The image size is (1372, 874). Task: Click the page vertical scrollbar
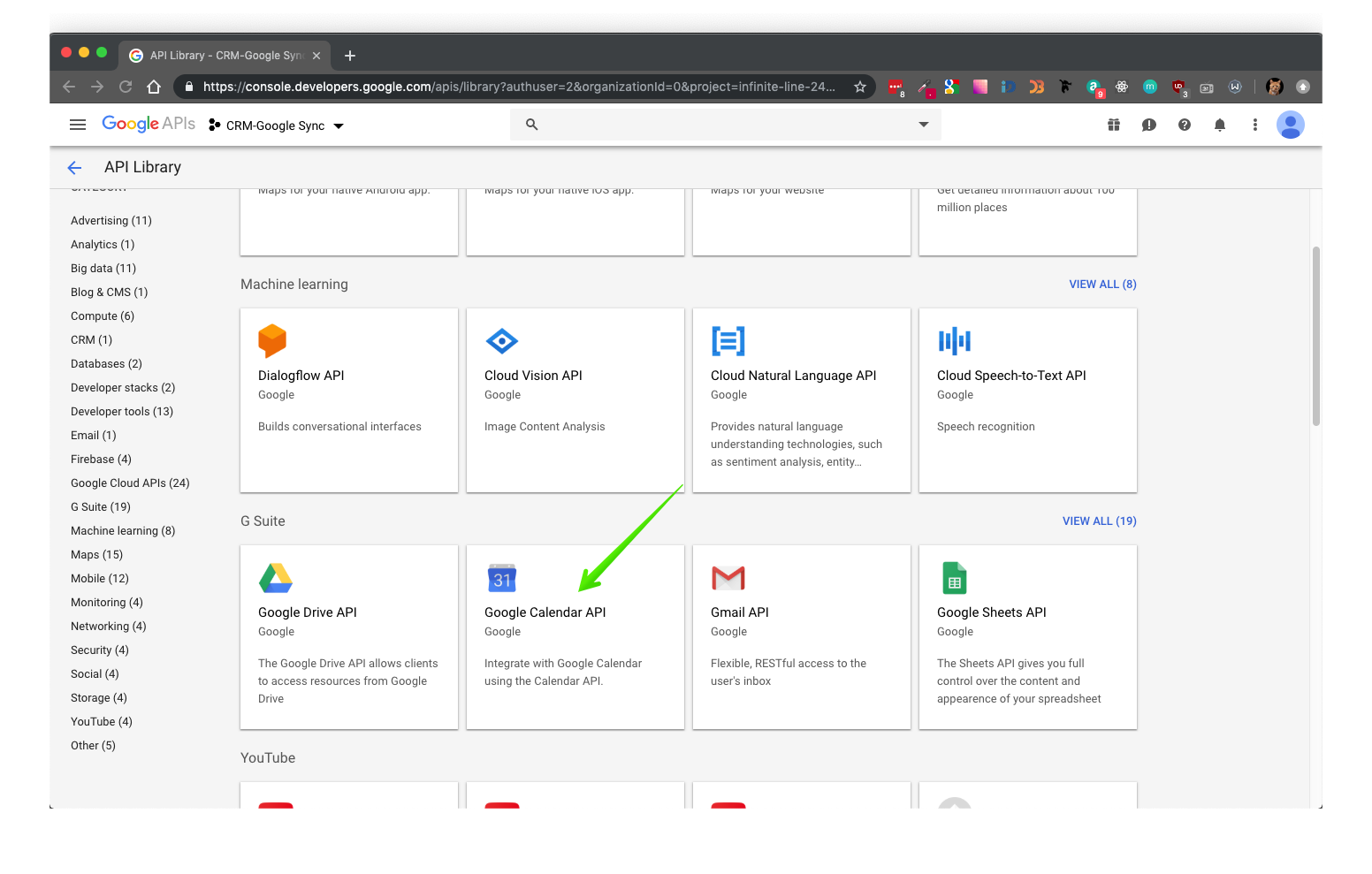[1316, 336]
